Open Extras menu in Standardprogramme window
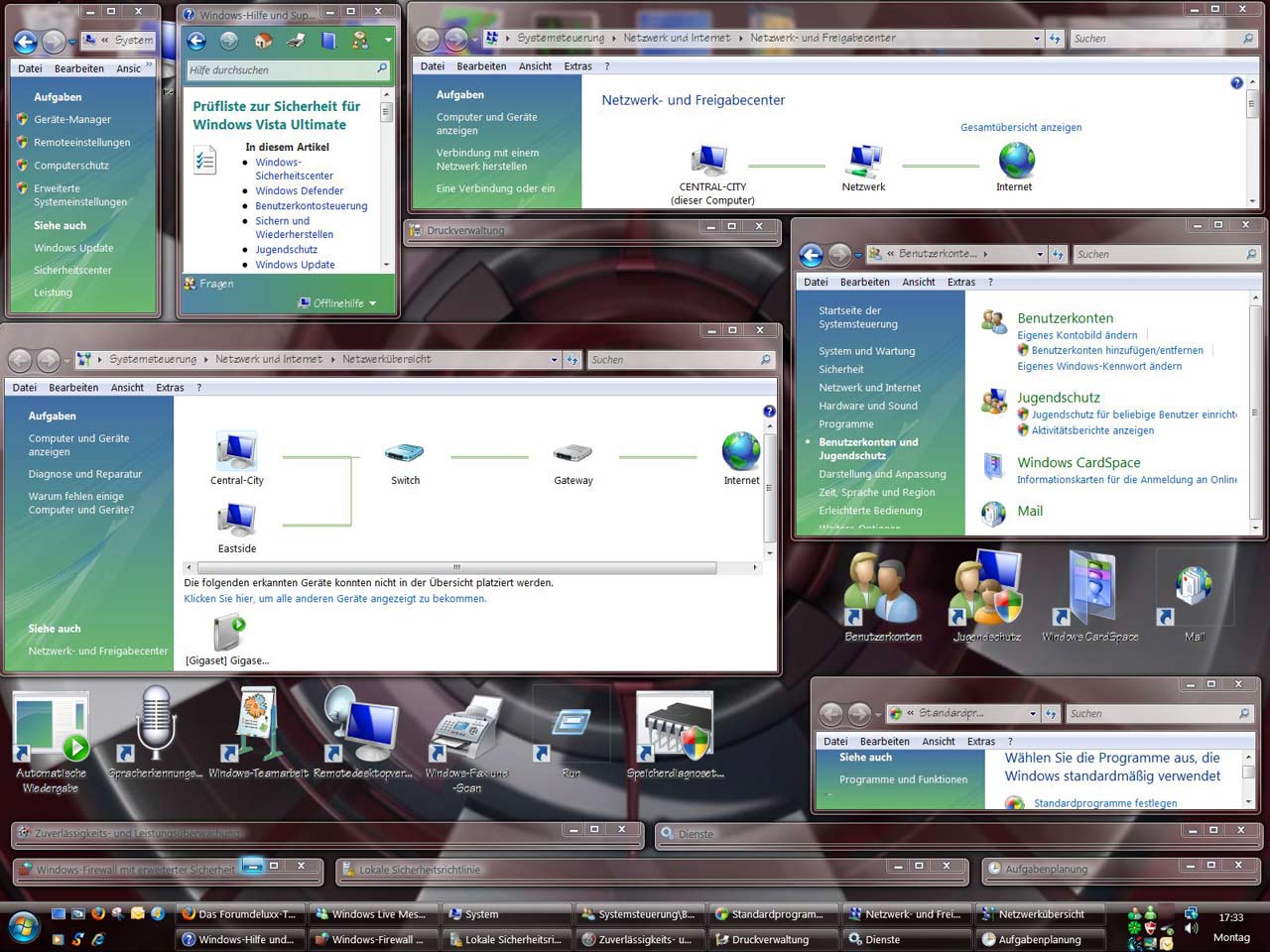Viewport: 1270px width, 952px height. point(981,742)
